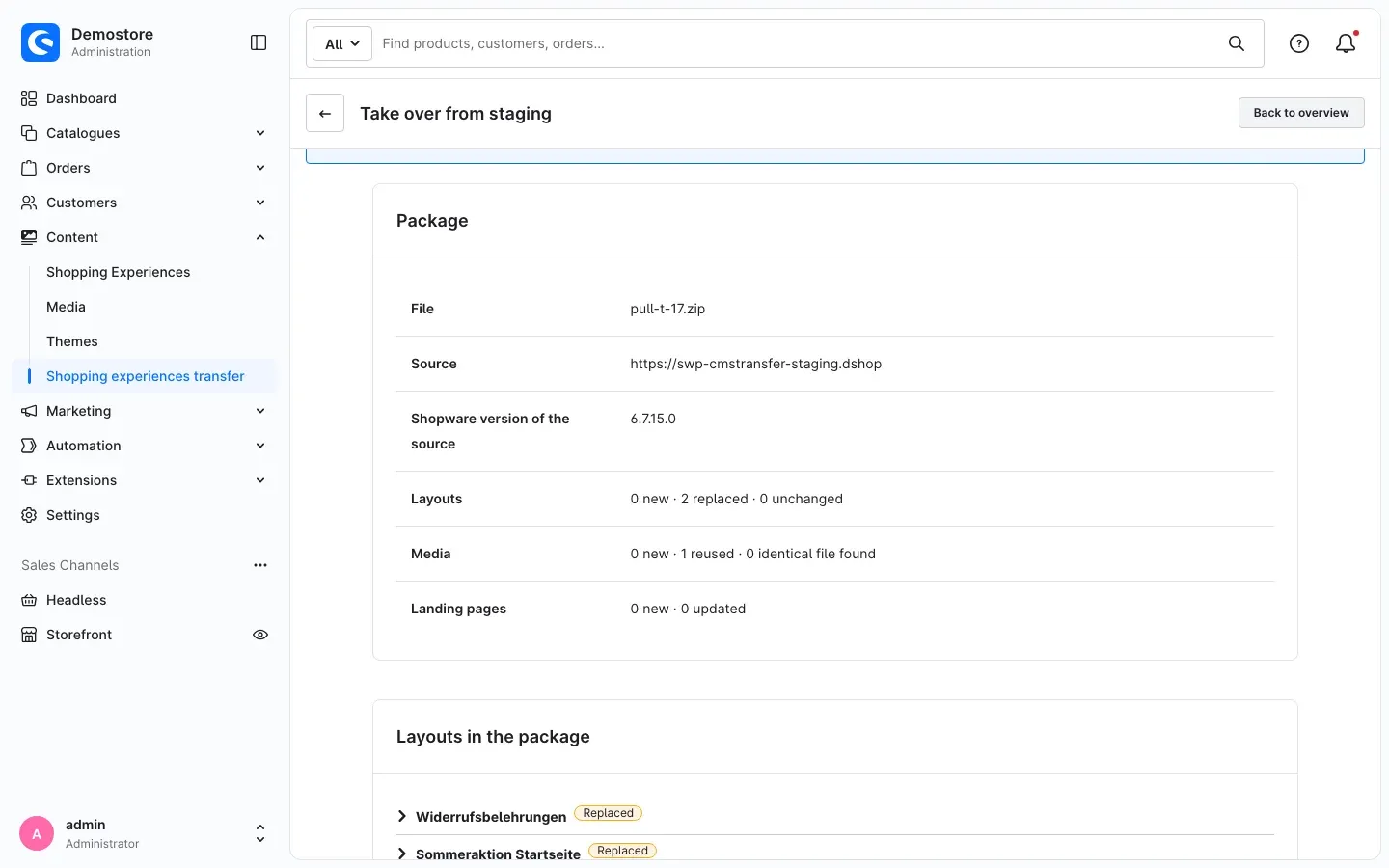This screenshot has width=1389, height=868.
Task: Expand the Widerrufsbelehrungen layout row
Action: (402, 817)
